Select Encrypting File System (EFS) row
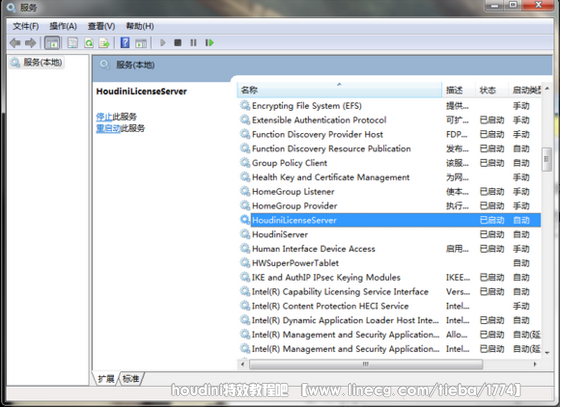This screenshot has width=565, height=407. tap(389, 106)
